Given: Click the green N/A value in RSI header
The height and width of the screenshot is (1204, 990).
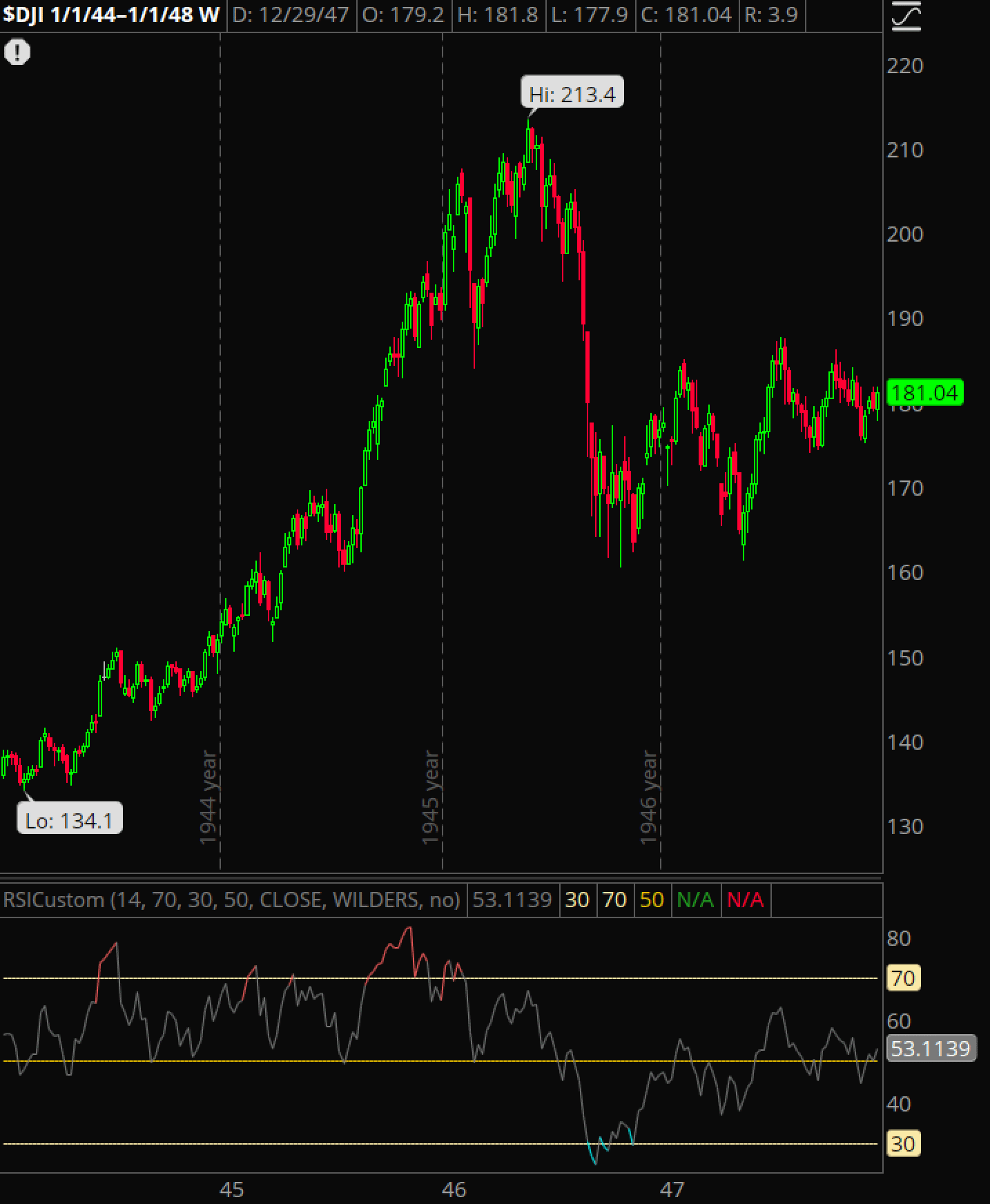Looking at the screenshot, I should pyautogui.click(x=695, y=900).
